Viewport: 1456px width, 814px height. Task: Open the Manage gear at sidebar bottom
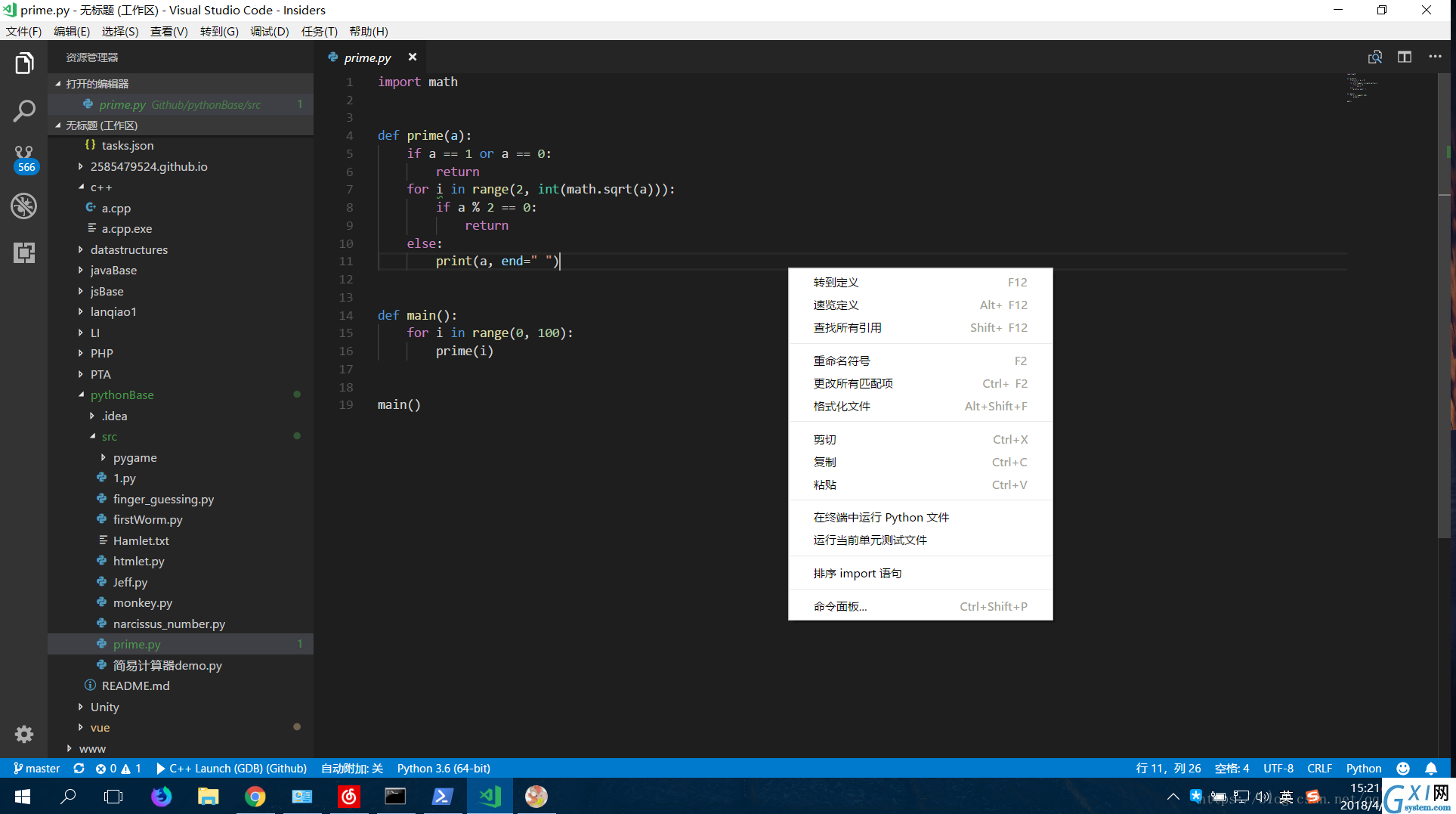(x=24, y=734)
